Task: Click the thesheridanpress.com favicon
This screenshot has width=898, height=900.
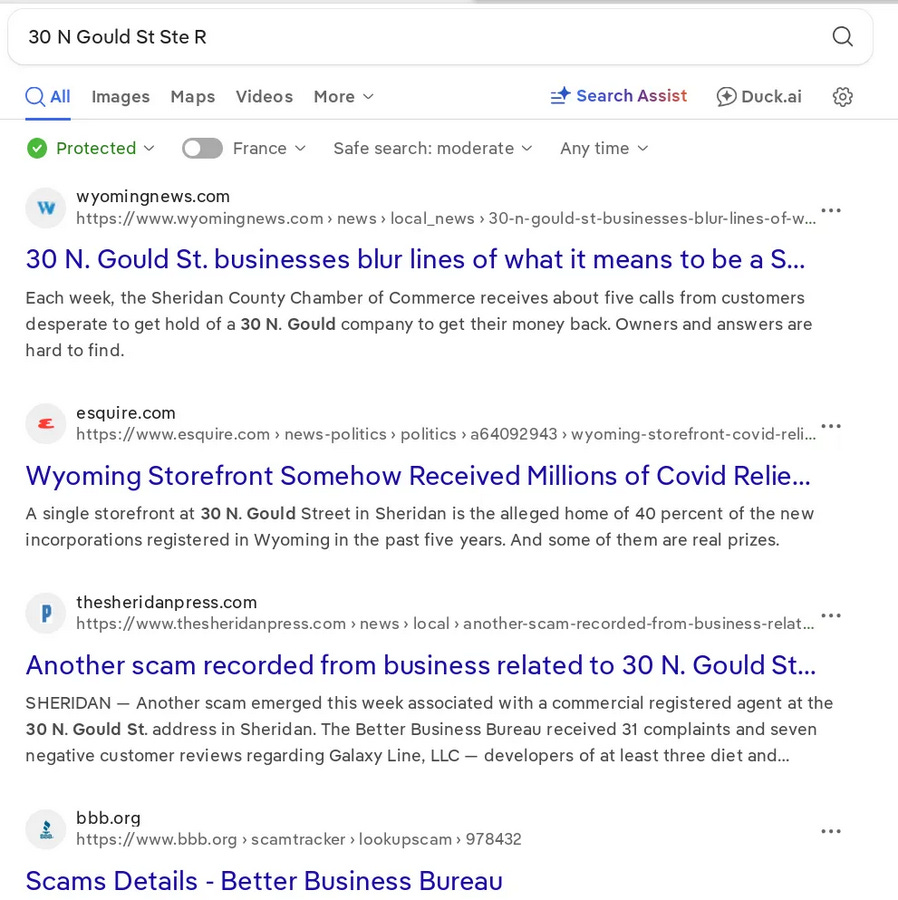Action: 46,613
